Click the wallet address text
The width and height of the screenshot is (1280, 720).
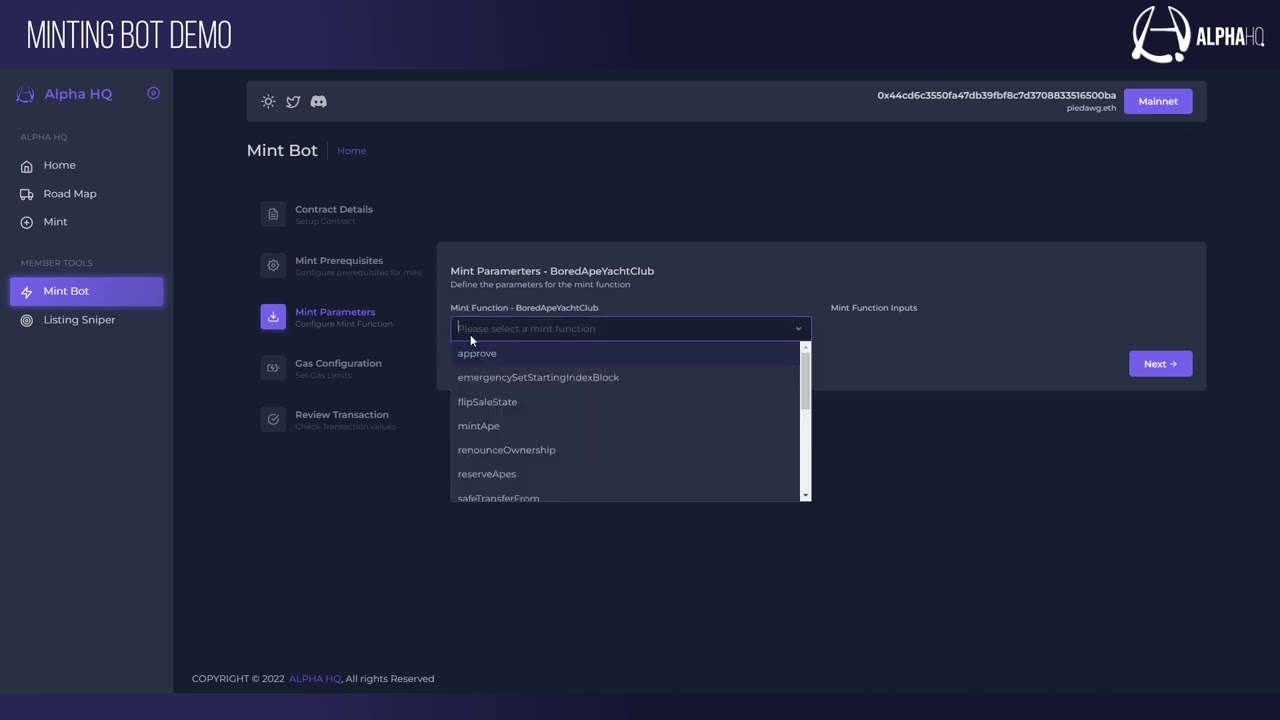click(x=996, y=96)
